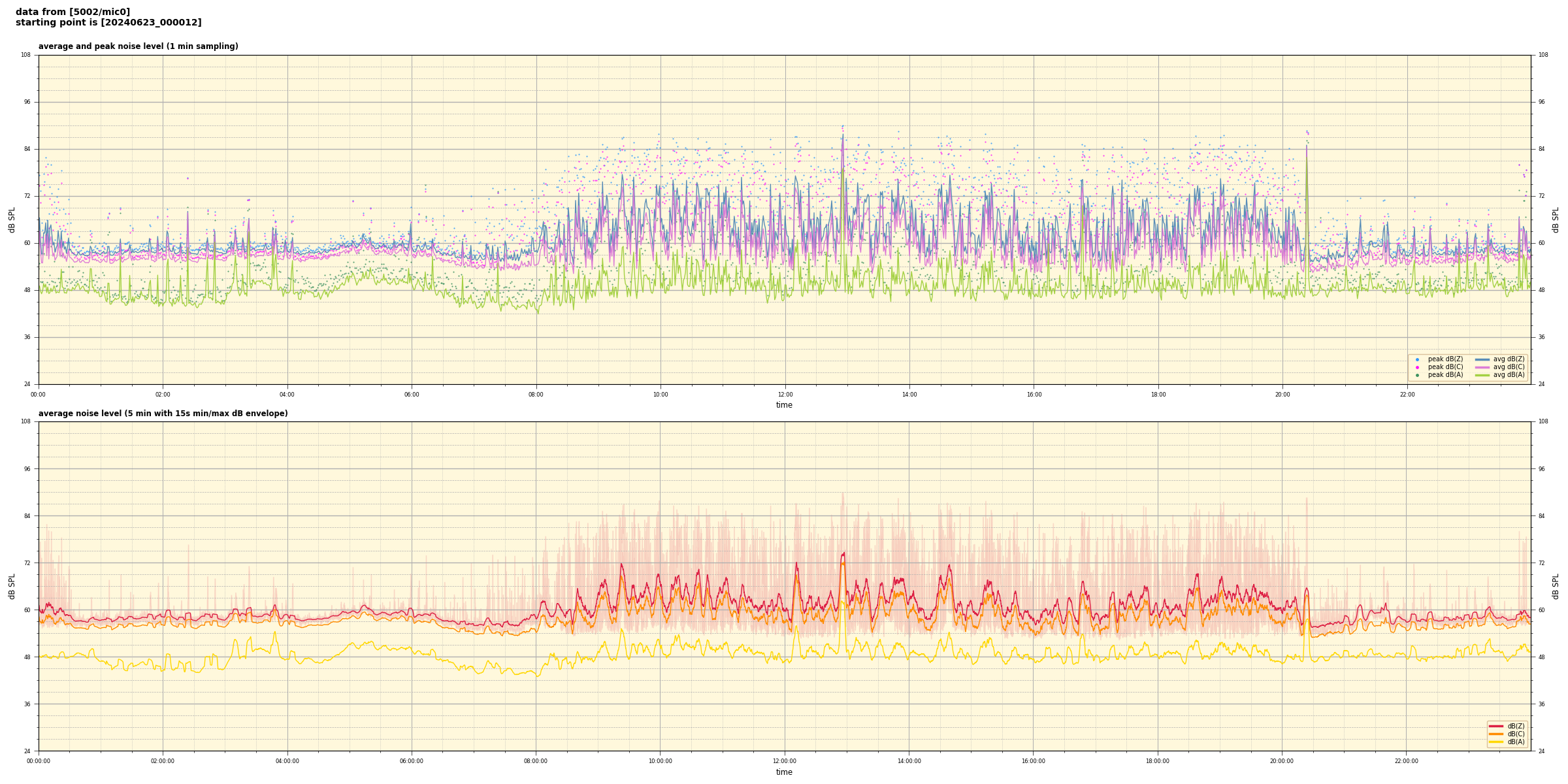Click orange dB(C) swatch in bottom legend
The width and height of the screenshot is (1568, 784).
click(x=1496, y=734)
